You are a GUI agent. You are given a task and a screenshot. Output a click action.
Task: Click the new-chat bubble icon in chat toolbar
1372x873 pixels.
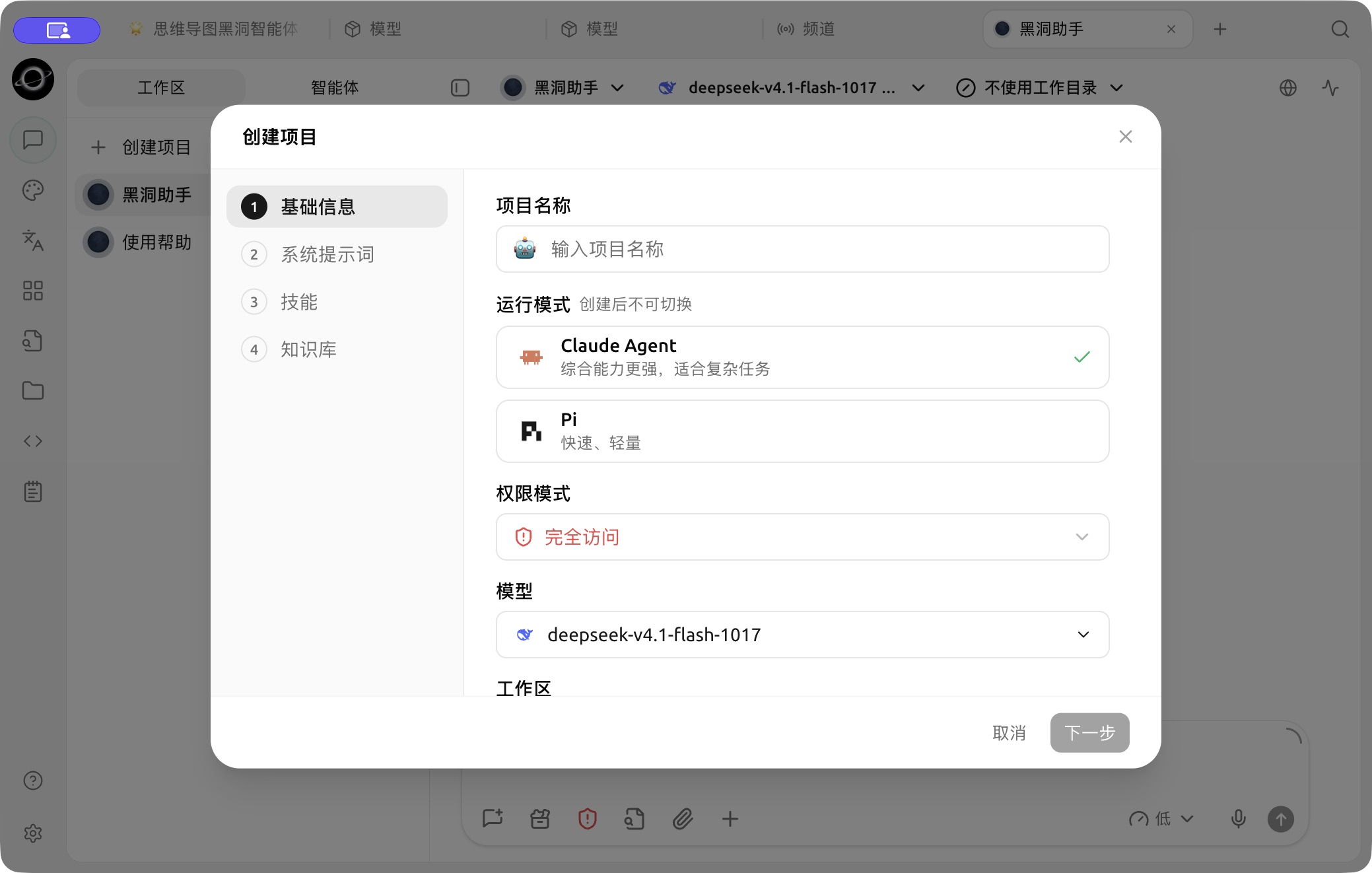[493, 819]
